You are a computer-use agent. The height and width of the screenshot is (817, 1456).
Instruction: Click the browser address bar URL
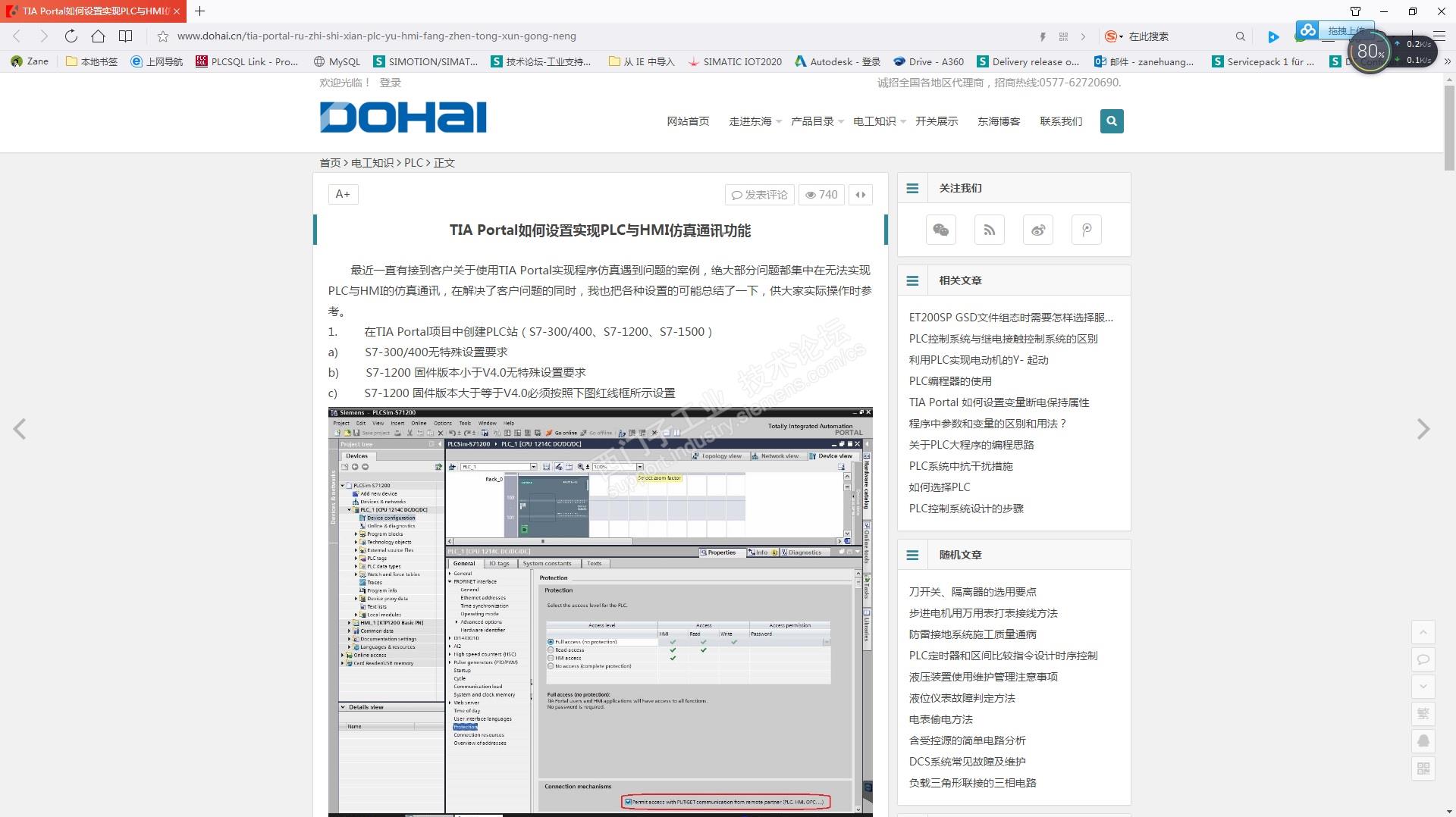[x=376, y=36]
